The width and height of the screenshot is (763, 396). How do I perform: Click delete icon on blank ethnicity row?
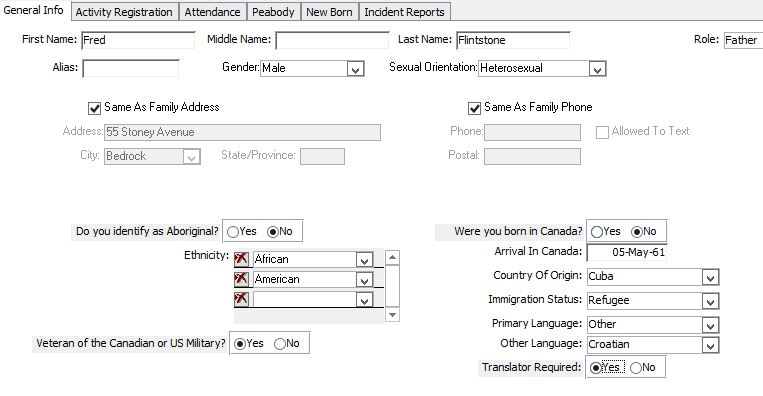241,299
